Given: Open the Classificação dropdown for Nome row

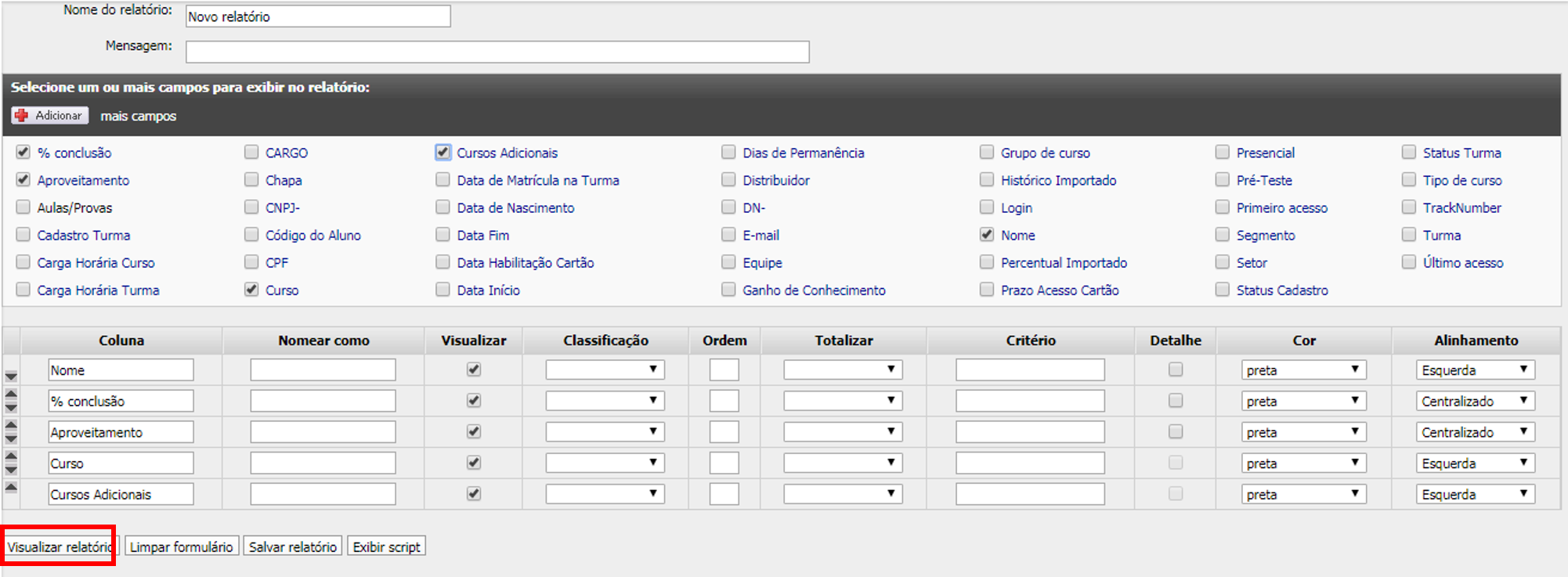Looking at the screenshot, I should point(605,370).
